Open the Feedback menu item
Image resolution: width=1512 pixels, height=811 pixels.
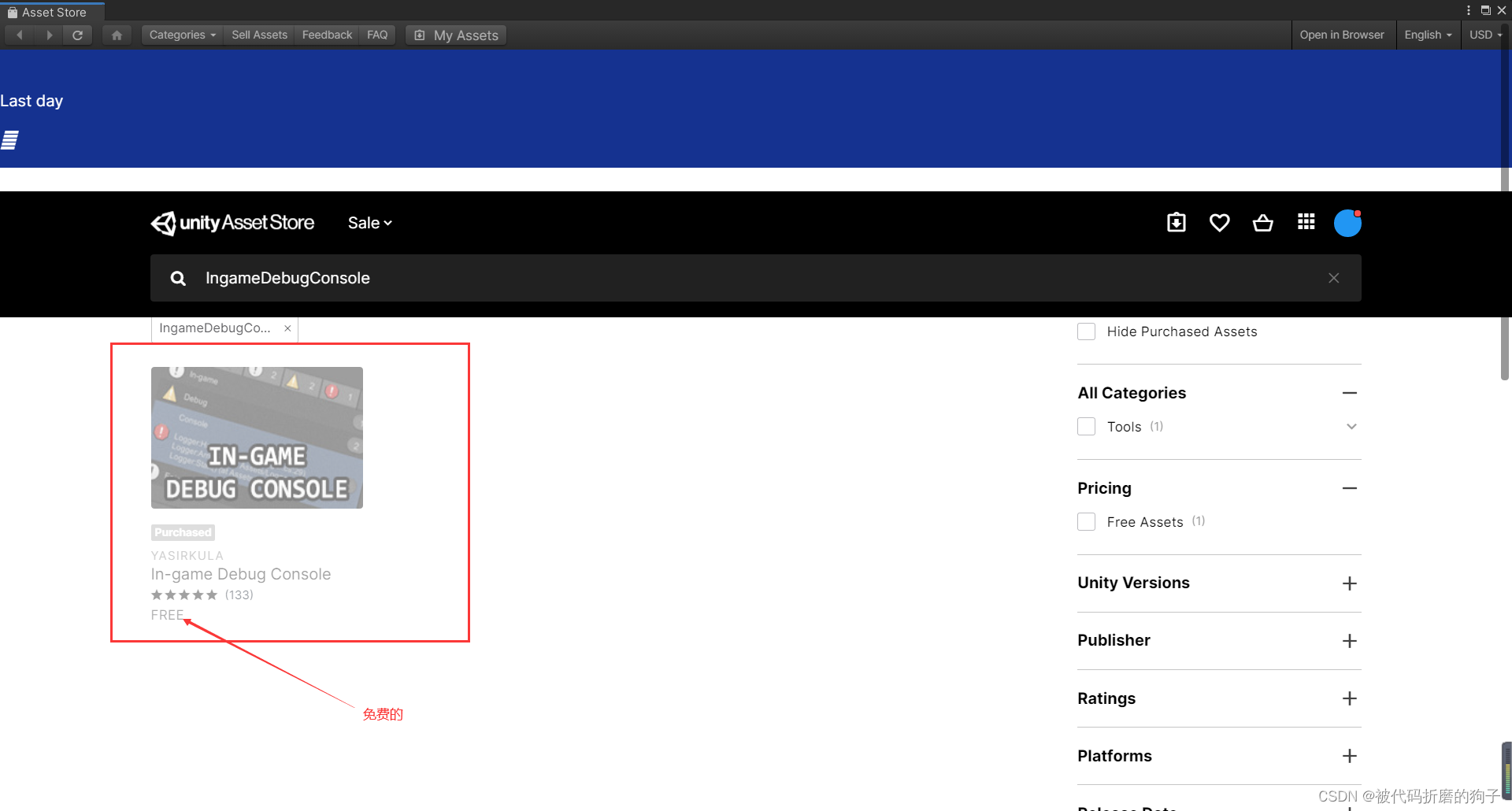click(x=327, y=35)
